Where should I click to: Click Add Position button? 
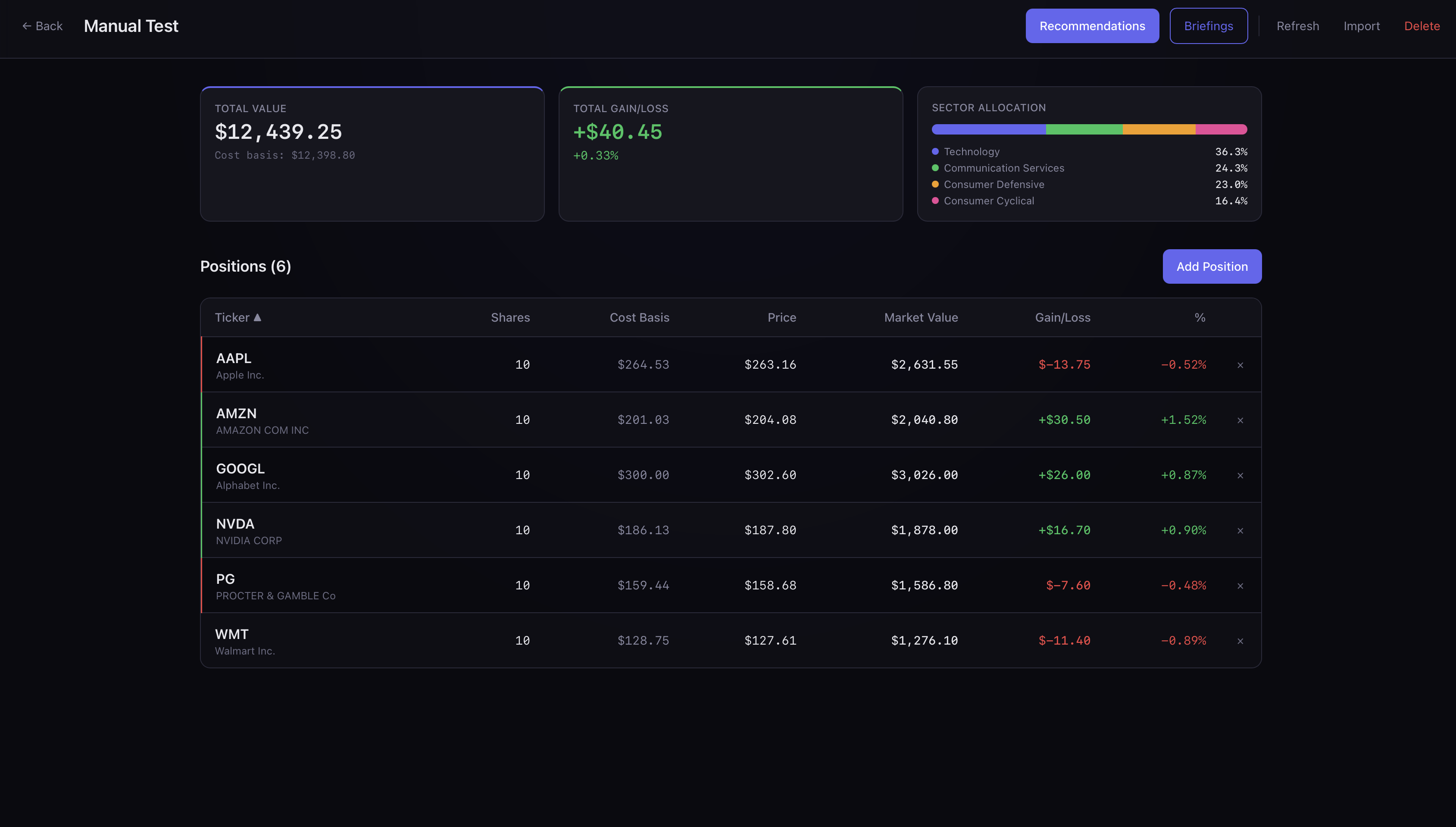tap(1211, 266)
